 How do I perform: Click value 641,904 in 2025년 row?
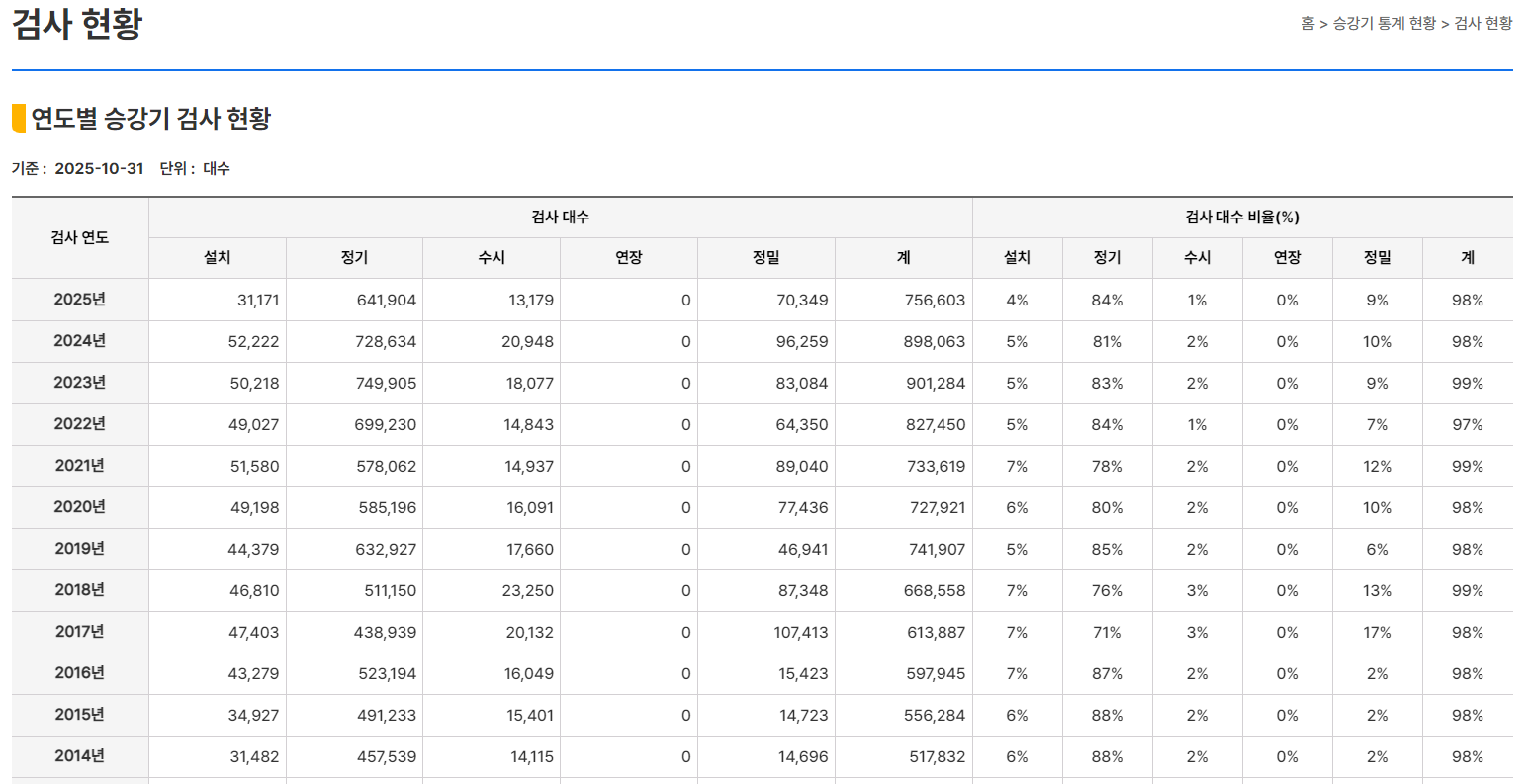(387, 301)
